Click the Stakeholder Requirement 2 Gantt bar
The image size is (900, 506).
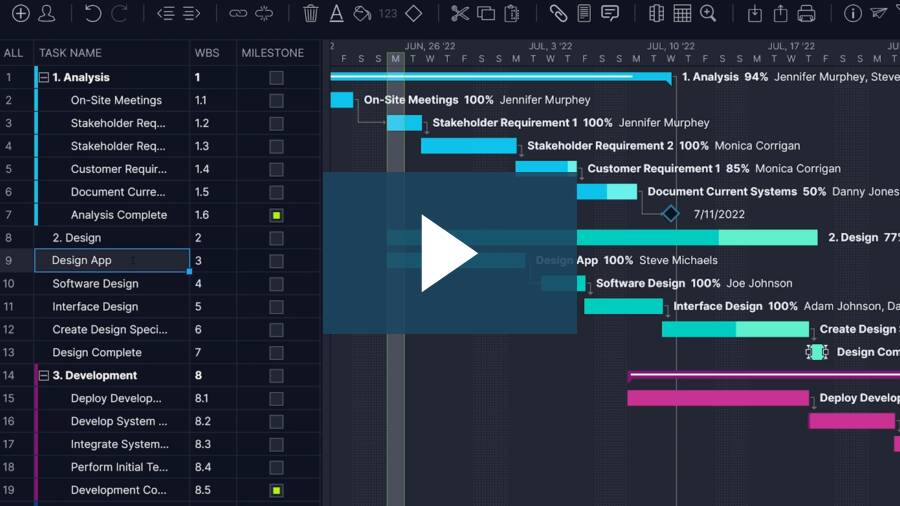pos(468,146)
